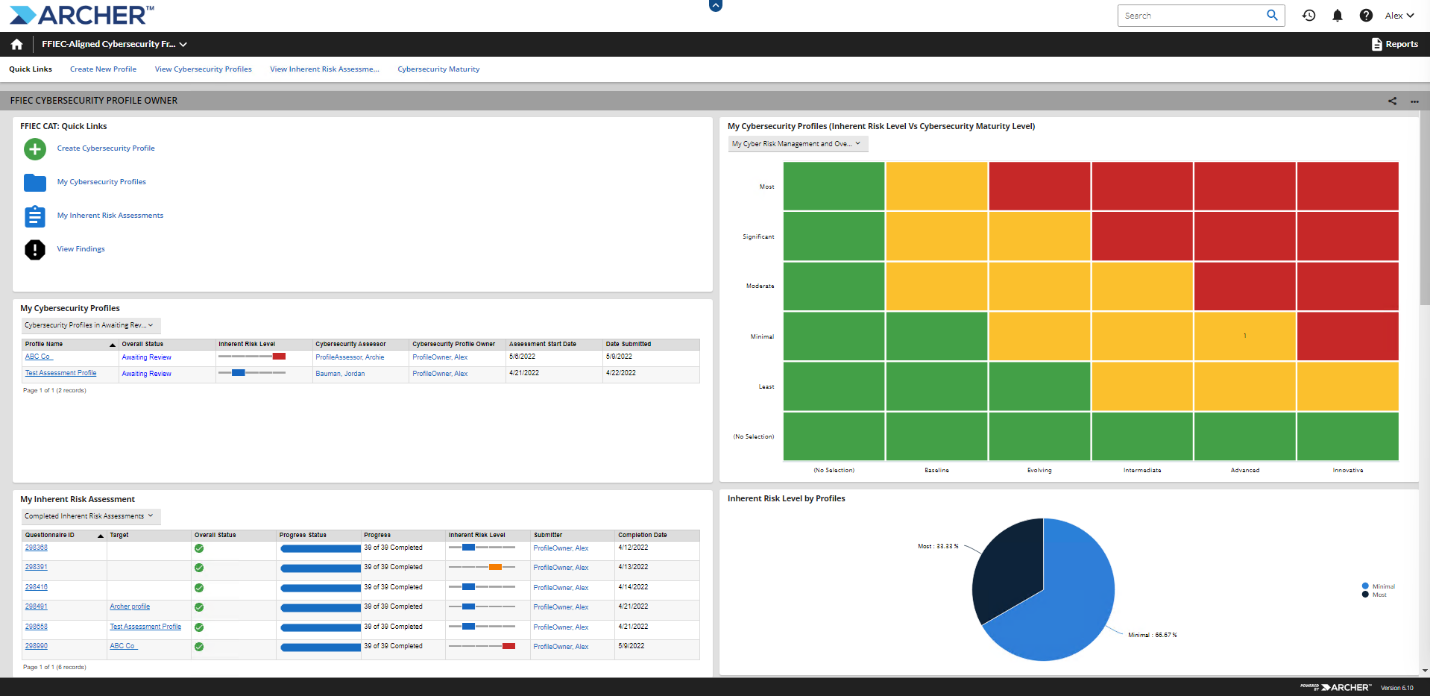Click the Minimal-Advanced heat map cell showing 1
Screen dimensions: 1430x696
tap(1244, 336)
